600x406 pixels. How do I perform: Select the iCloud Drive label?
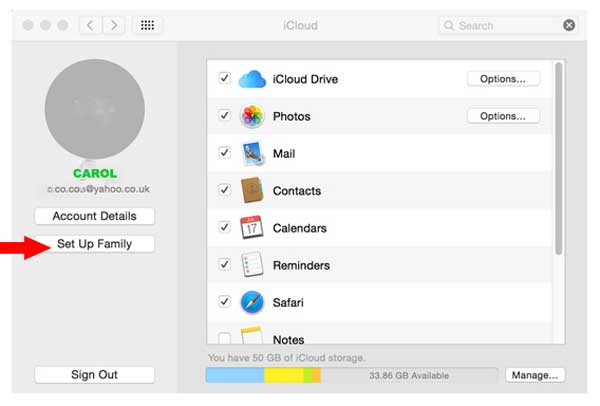pos(305,79)
